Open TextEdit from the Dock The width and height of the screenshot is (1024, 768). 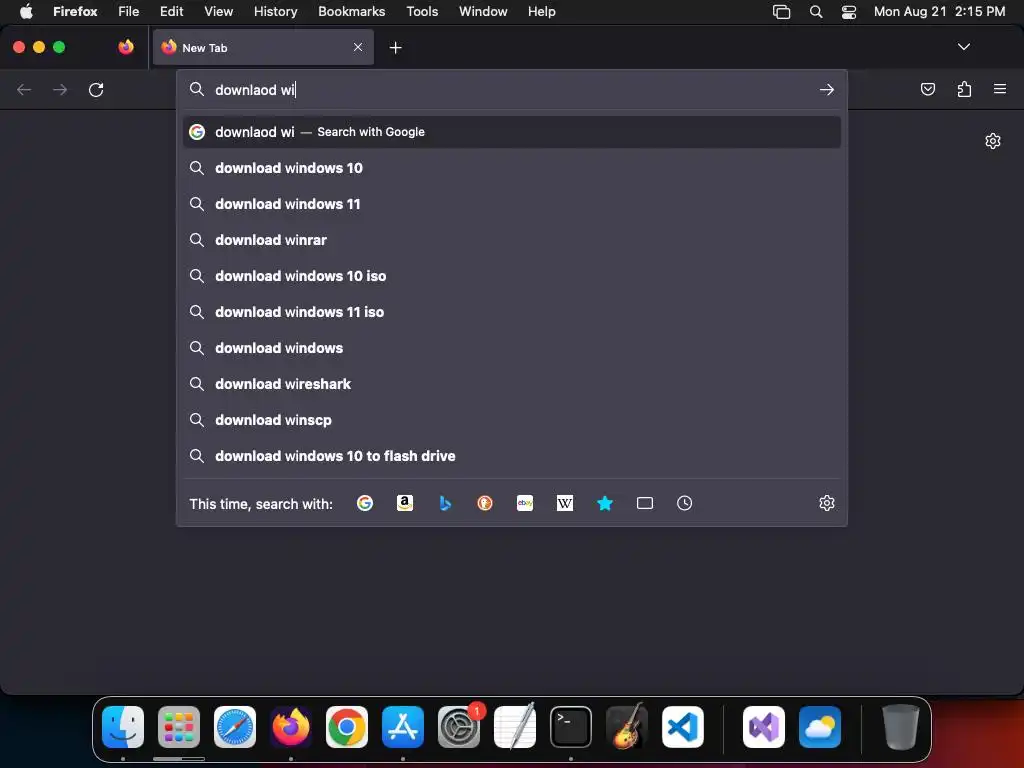[515, 726]
